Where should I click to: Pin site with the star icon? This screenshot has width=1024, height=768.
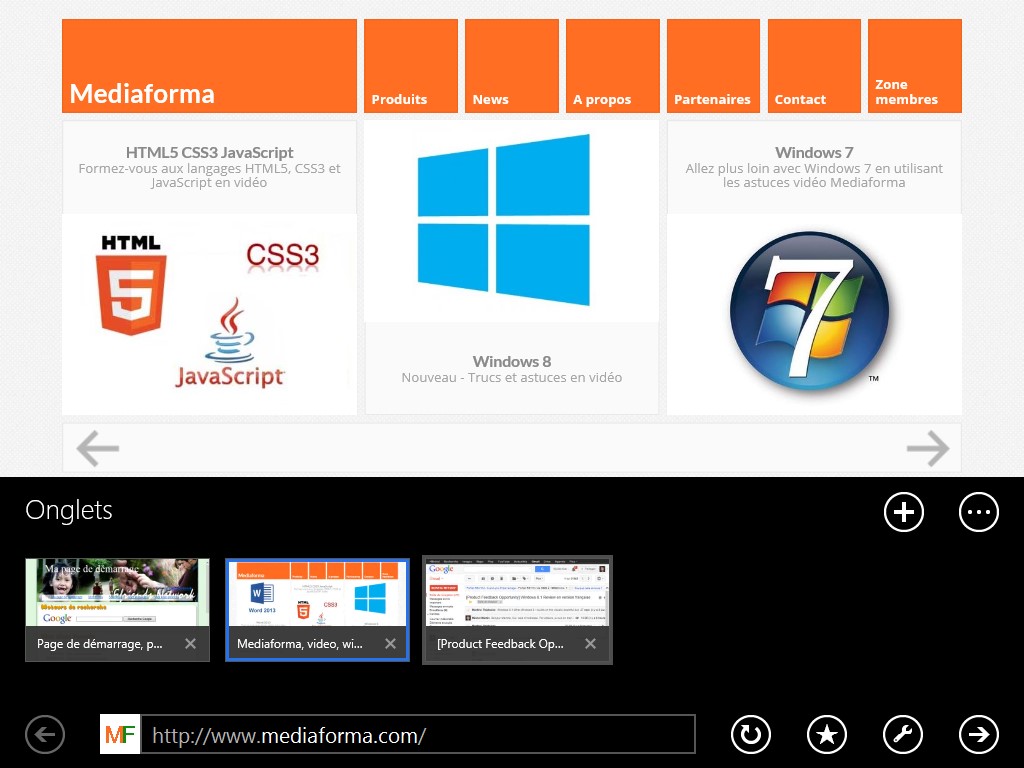(x=827, y=735)
